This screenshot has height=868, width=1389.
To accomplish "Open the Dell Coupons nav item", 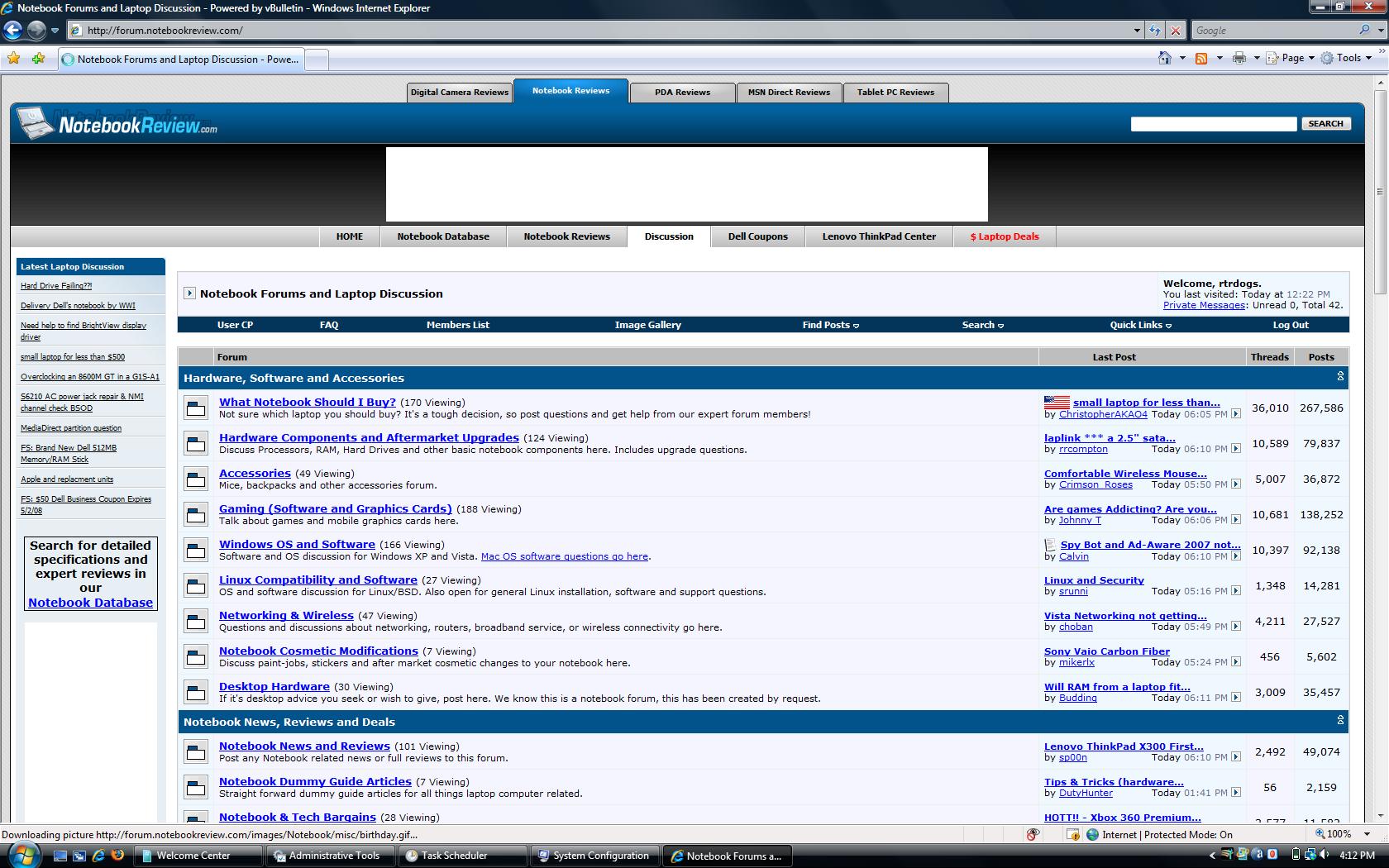I will pyautogui.click(x=758, y=236).
